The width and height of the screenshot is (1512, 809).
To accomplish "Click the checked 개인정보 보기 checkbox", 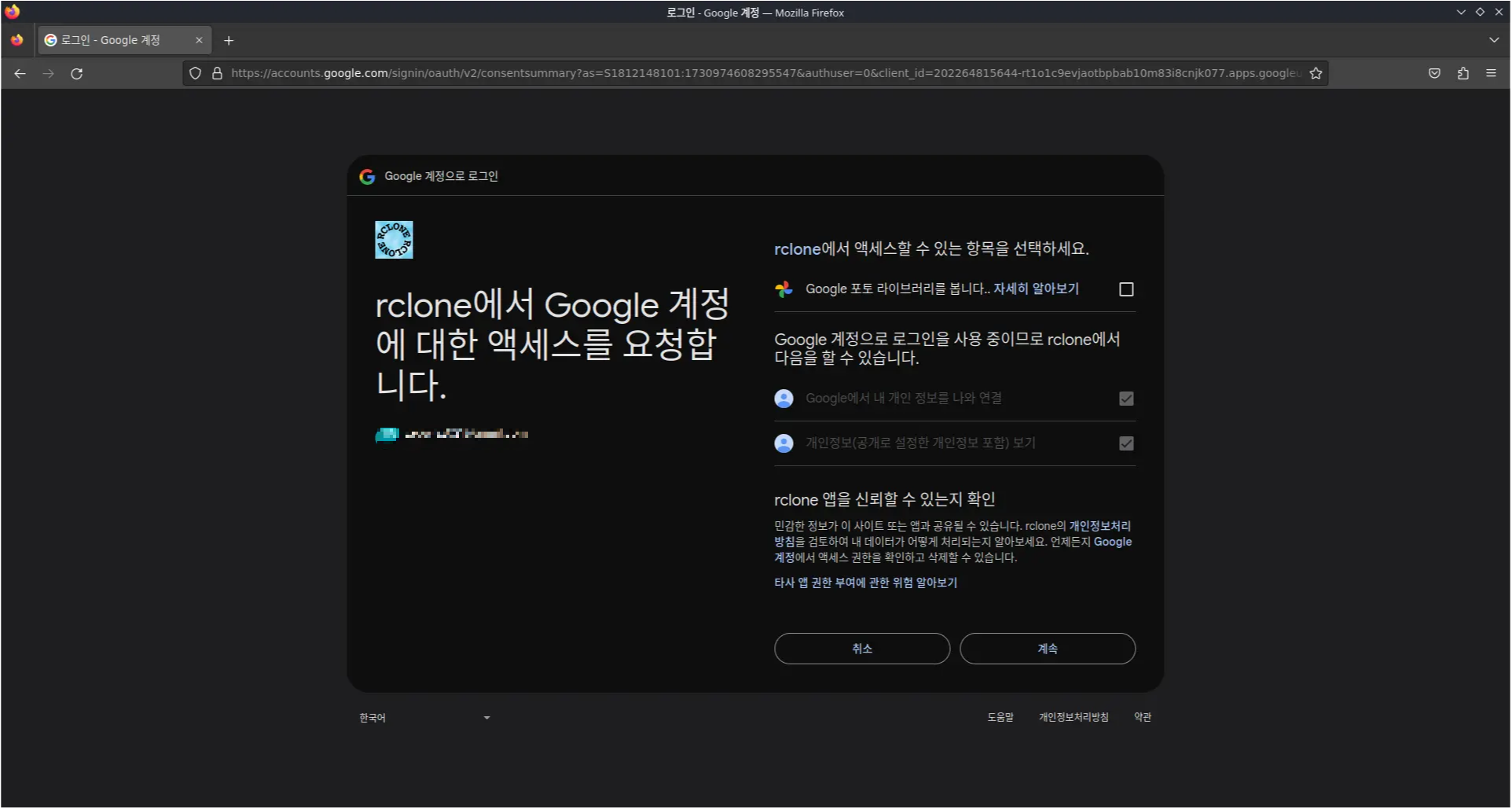I will [x=1126, y=443].
